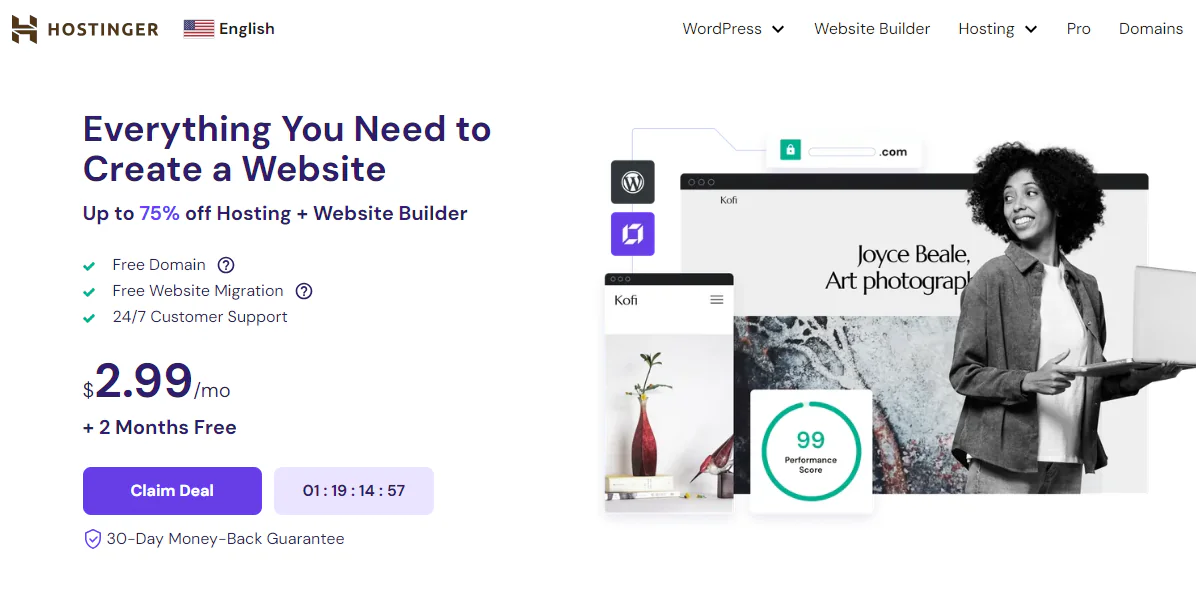The width and height of the screenshot is (1196, 606).
Task: Click the WordPress logo tile
Action: click(x=632, y=182)
